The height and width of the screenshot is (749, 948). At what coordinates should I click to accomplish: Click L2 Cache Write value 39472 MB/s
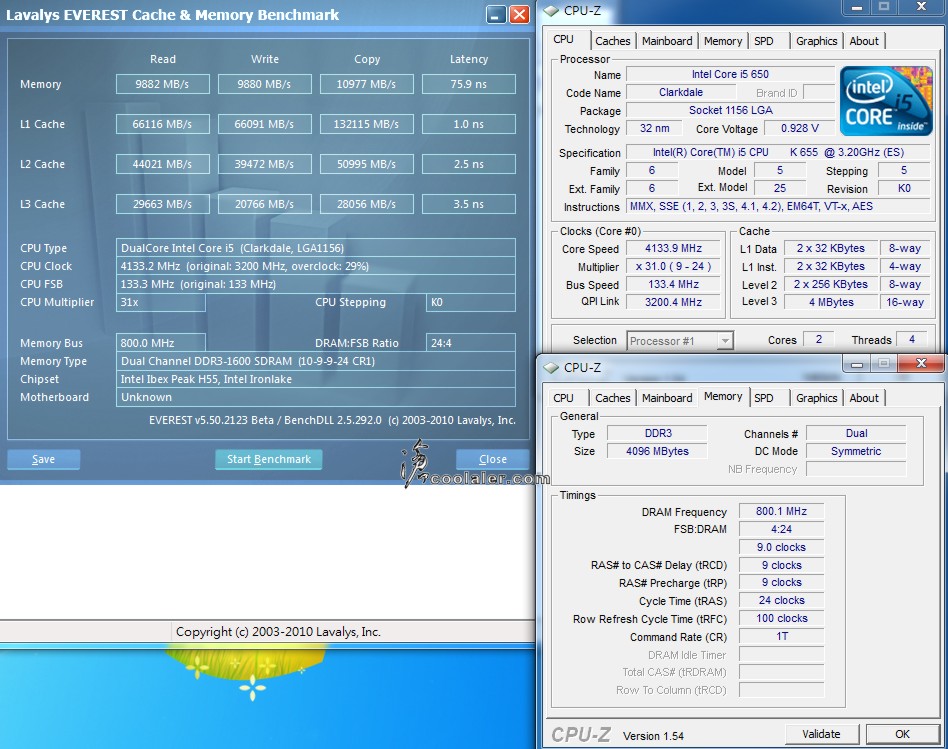265,164
